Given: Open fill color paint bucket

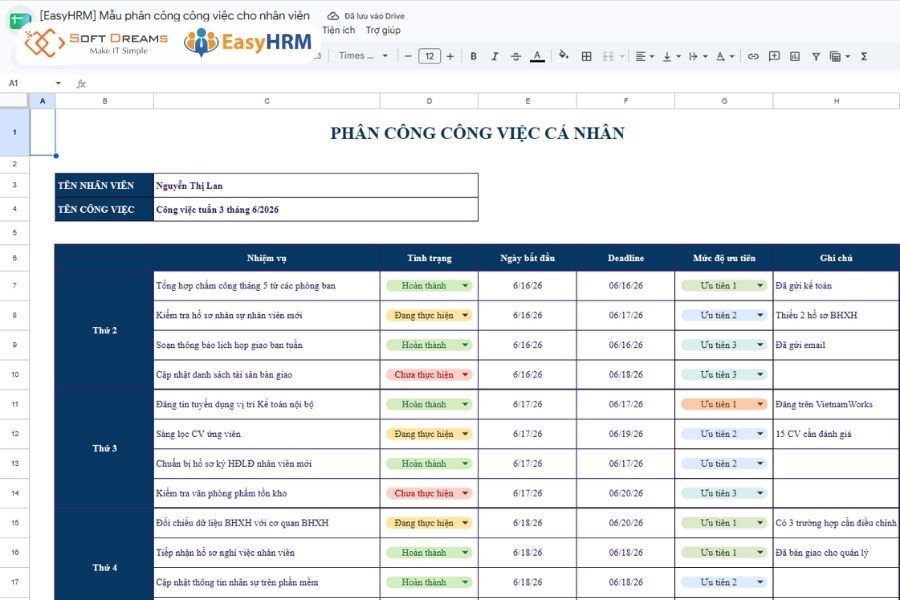Looking at the screenshot, I should tap(564, 55).
